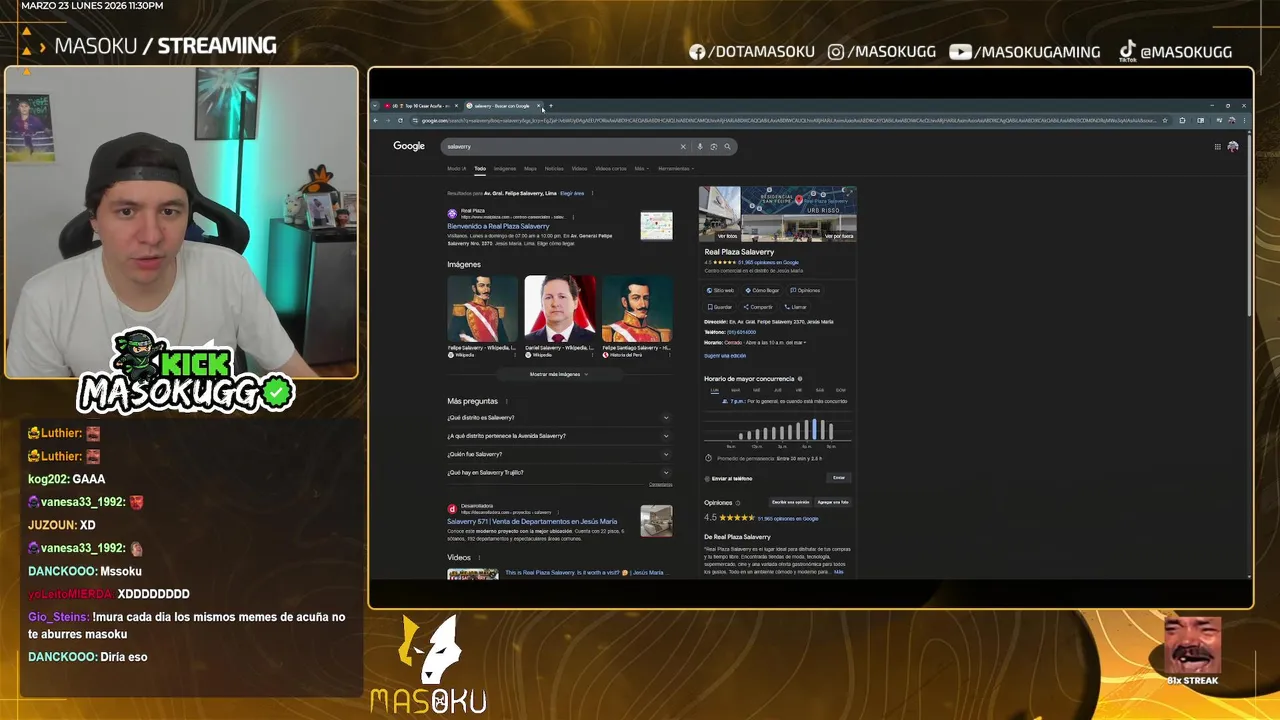Clear the search box with X
Viewport: 1280px width, 720px height.
[684, 146]
